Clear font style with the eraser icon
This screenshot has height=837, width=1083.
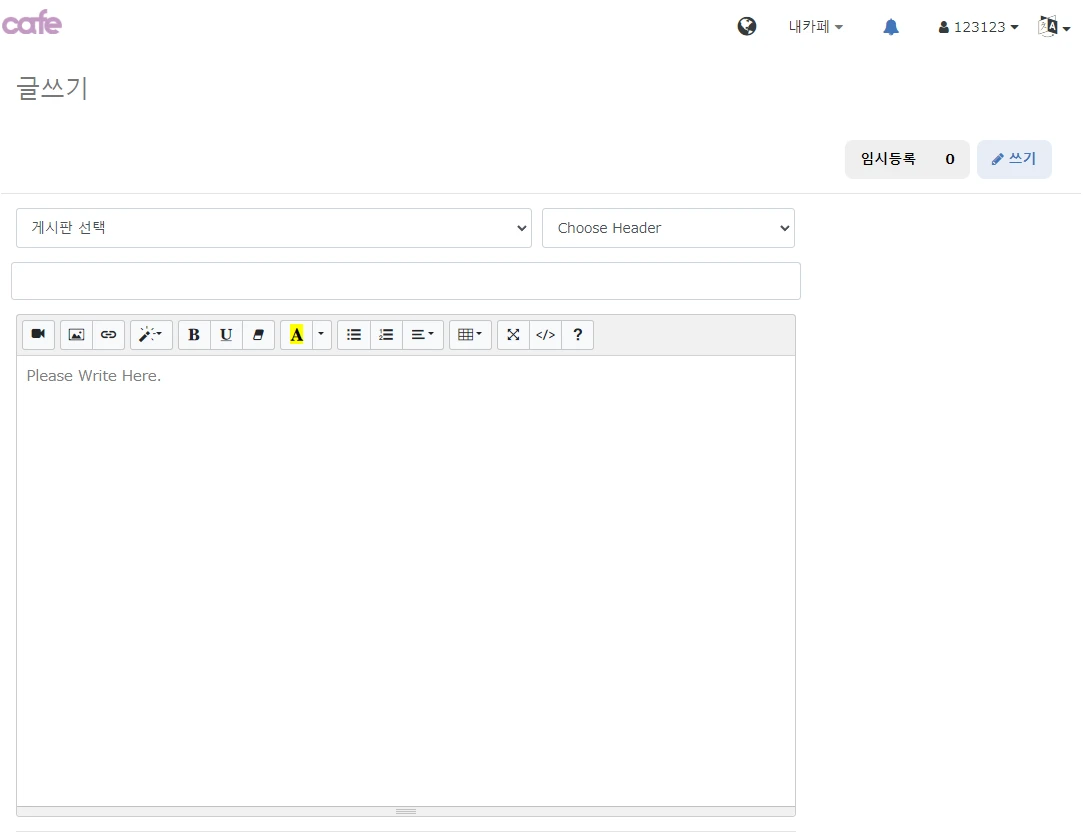pyautogui.click(x=258, y=335)
